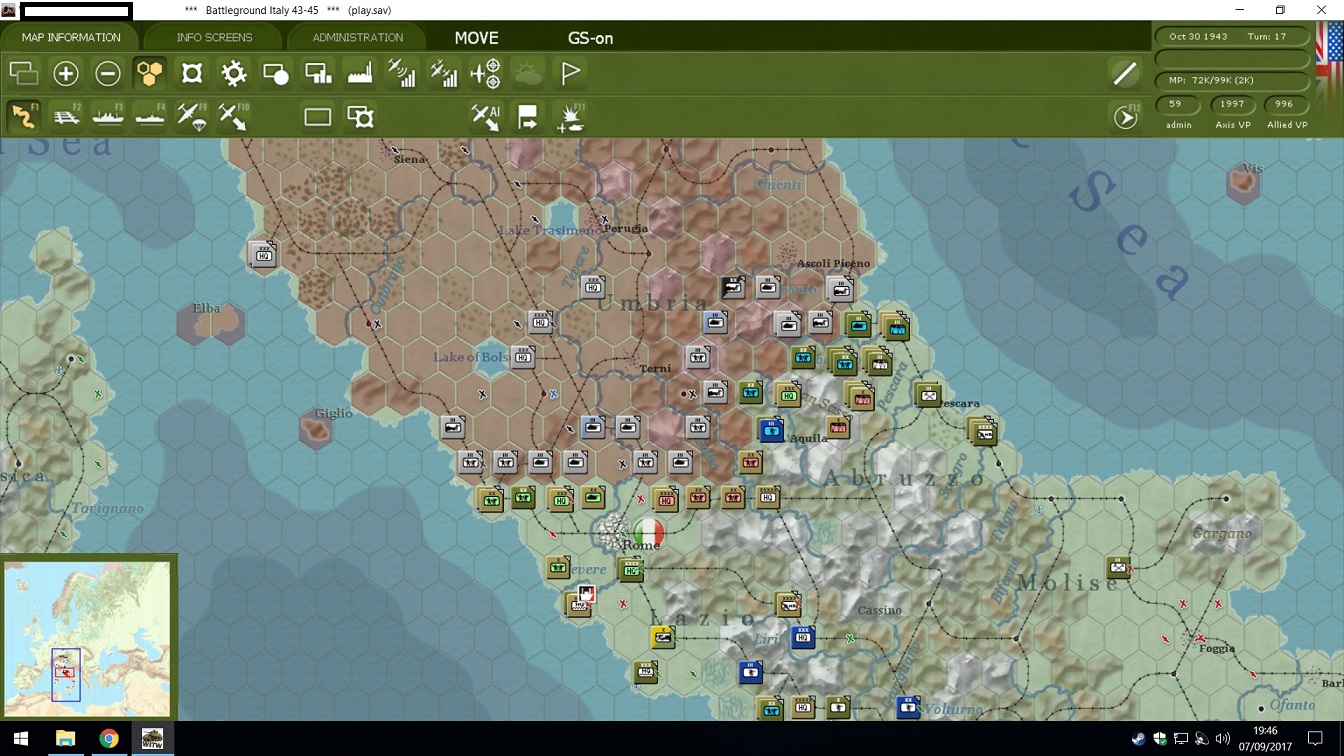Open the Windows Start menu
The image size is (1344, 756).
pos(20,739)
